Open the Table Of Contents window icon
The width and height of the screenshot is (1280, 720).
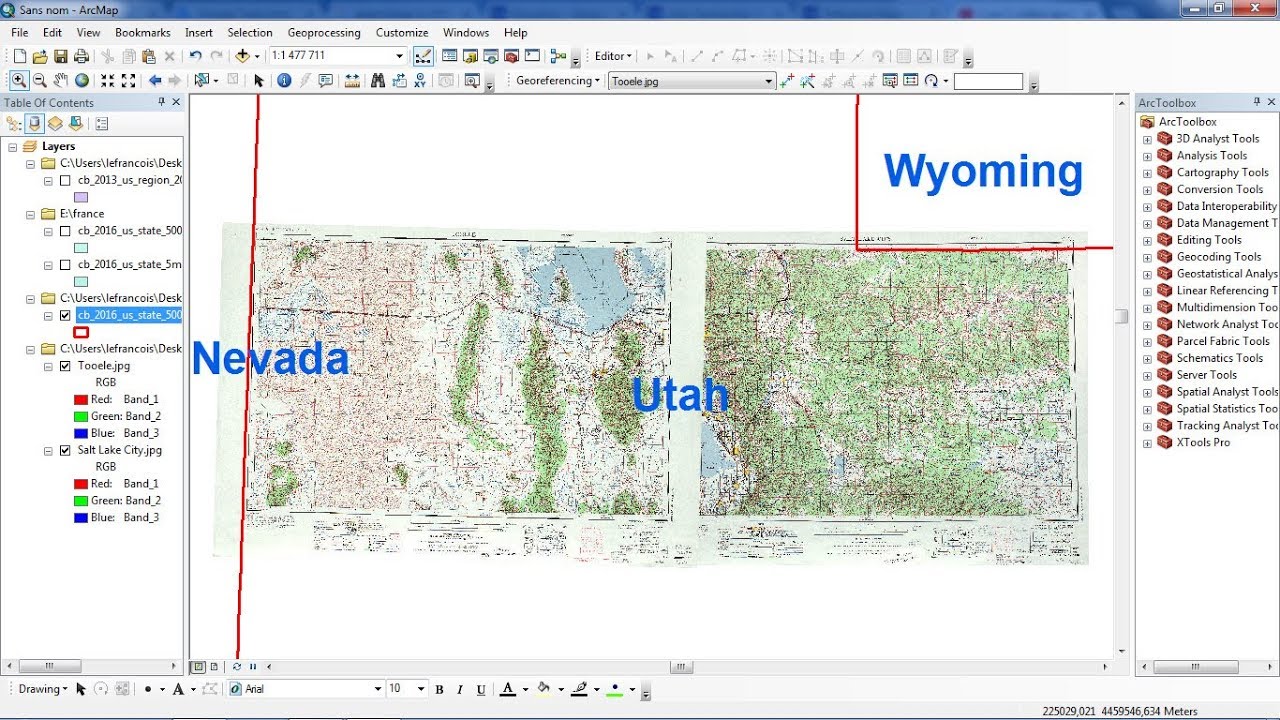tap(449, 56)
